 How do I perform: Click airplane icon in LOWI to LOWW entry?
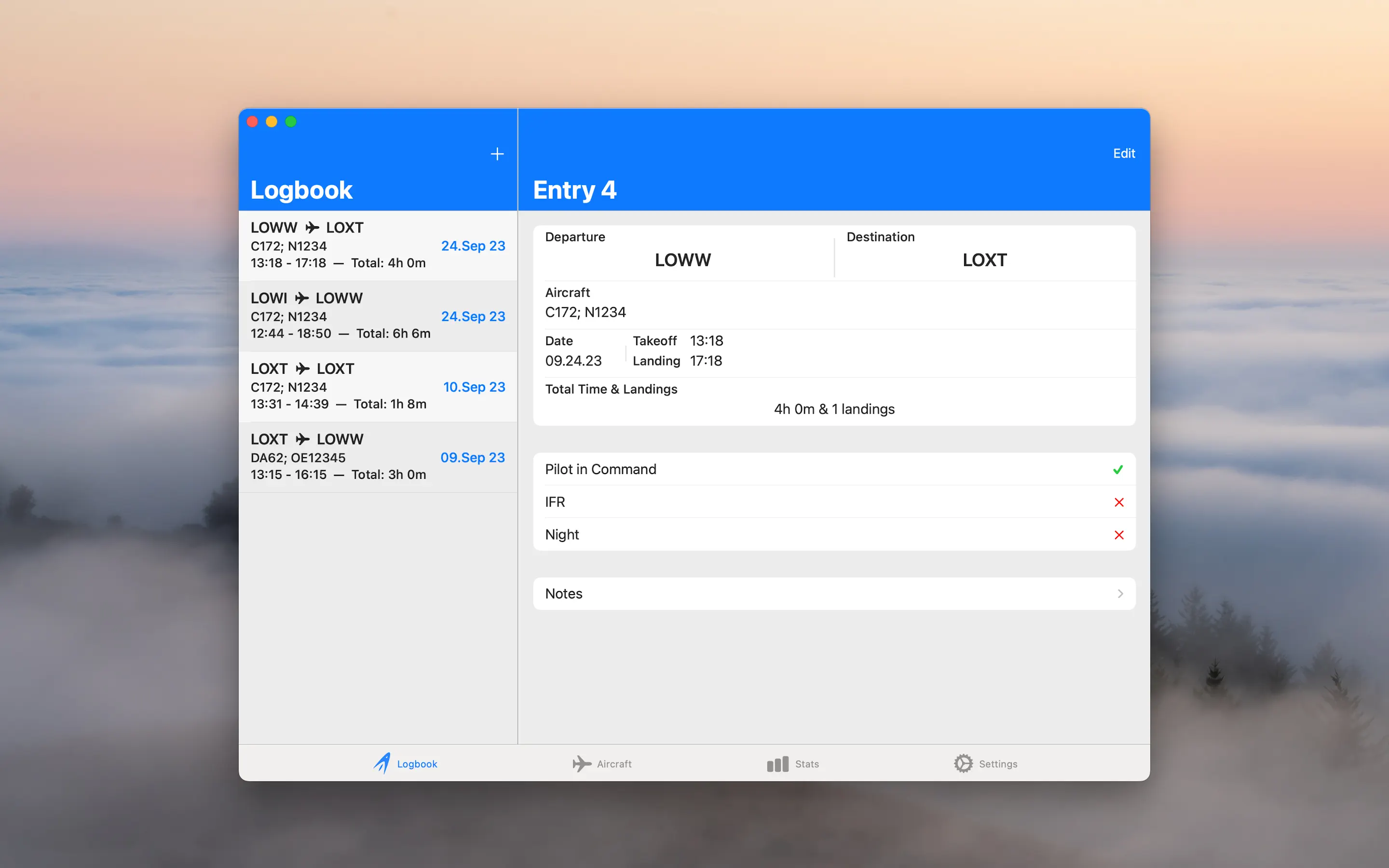[x=302, y=298]
